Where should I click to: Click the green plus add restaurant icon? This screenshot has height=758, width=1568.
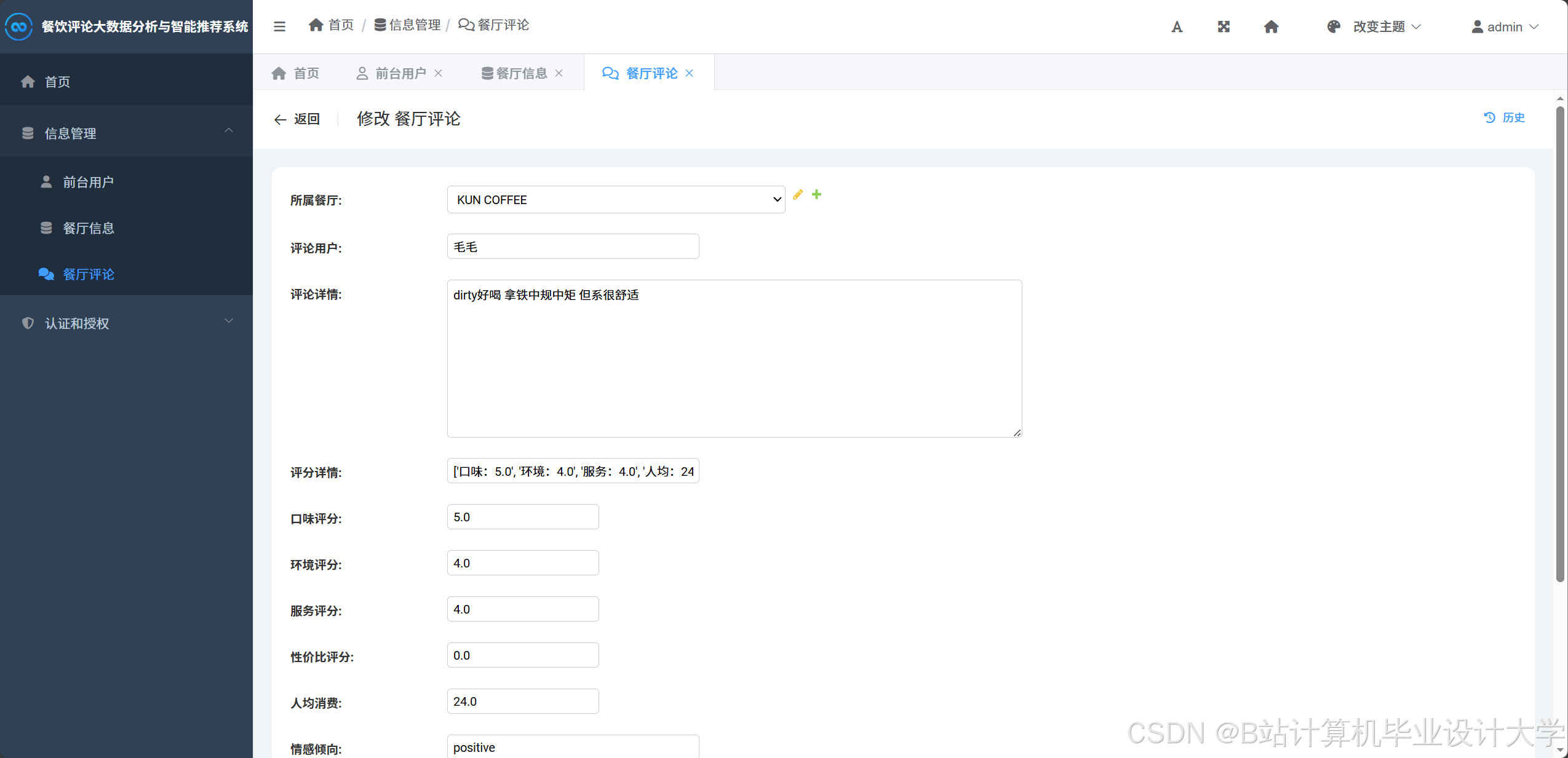[x=816, y=194]
